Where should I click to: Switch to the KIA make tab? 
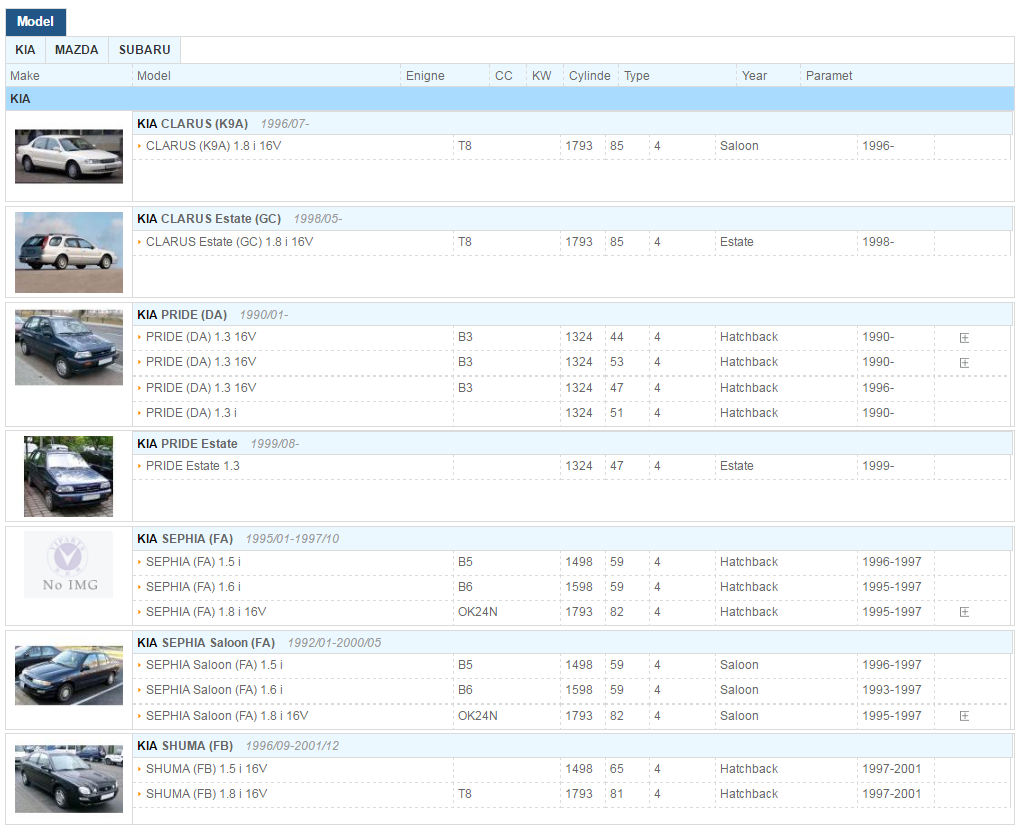pyautogui.click(x=25, y=50)
